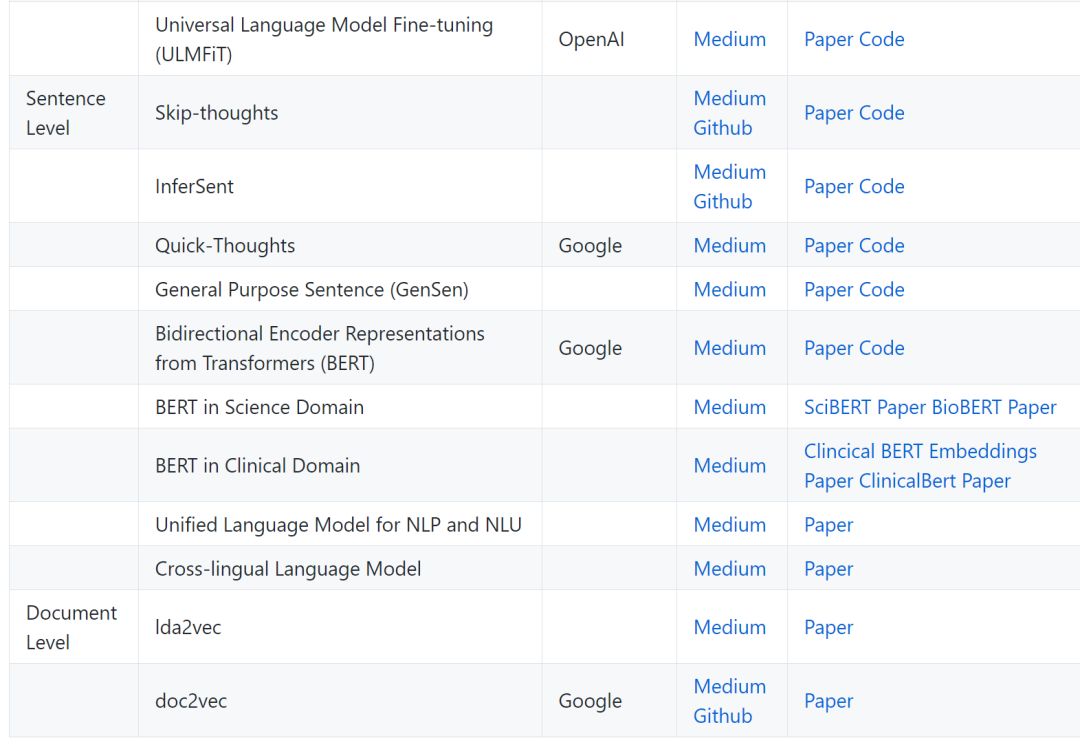The image size is (1080, 749).
Task: Open the Medium link for BERT from Google
Action: point(729,348)
